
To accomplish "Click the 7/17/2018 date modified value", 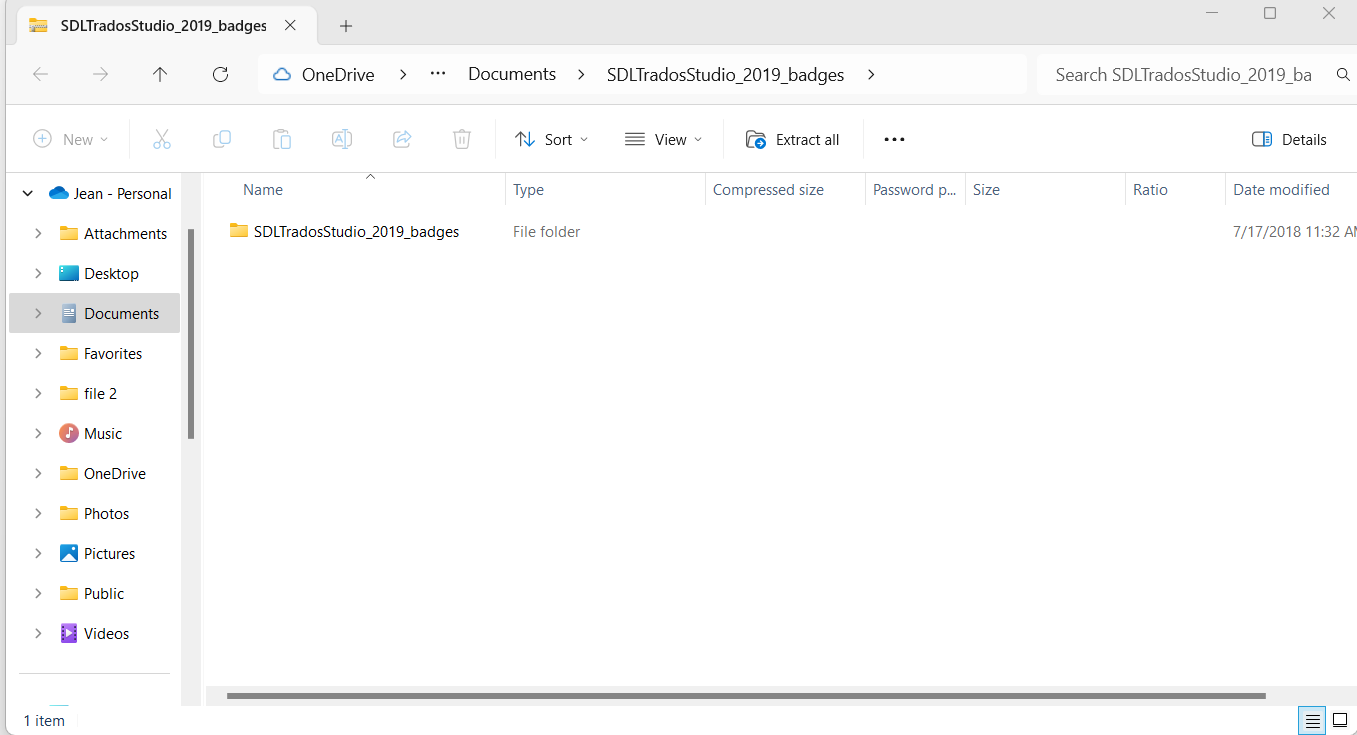I will [1295, 231].
